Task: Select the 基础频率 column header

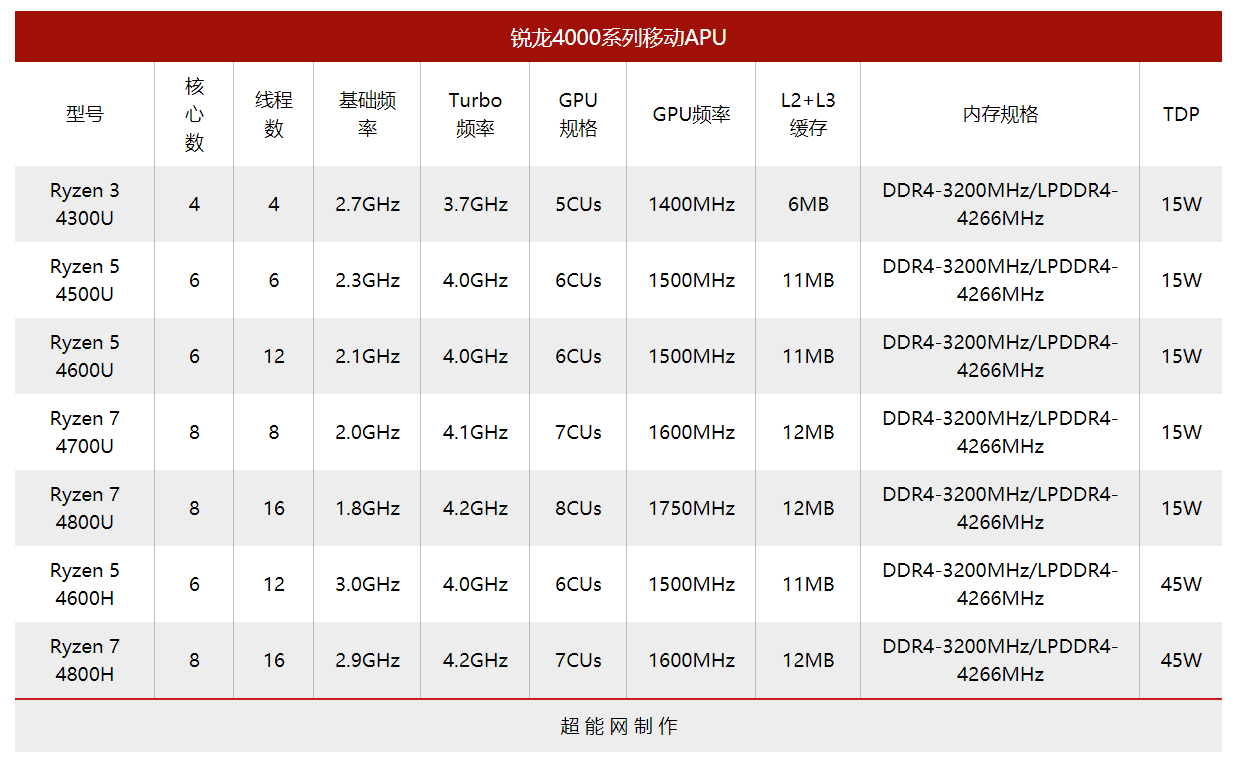Action: pyautogui.click(x=367, y=114)
